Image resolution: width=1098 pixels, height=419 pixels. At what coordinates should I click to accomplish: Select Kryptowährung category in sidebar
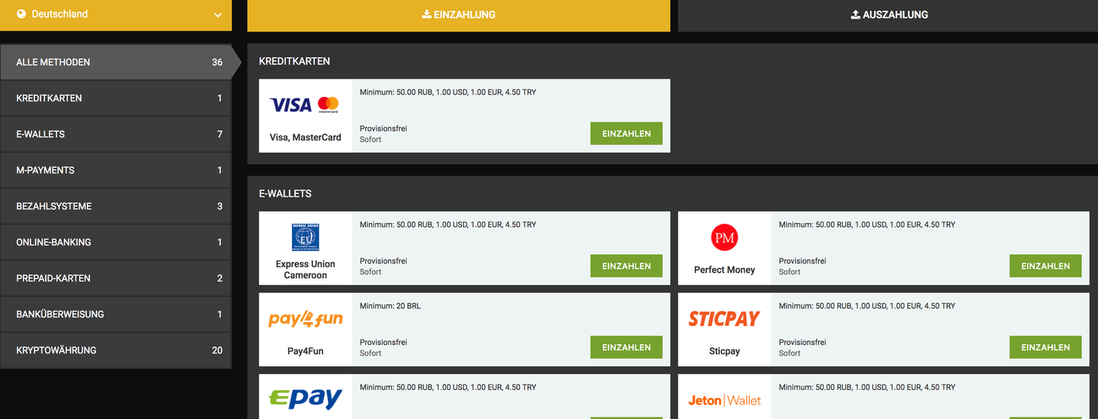(116, 350)
